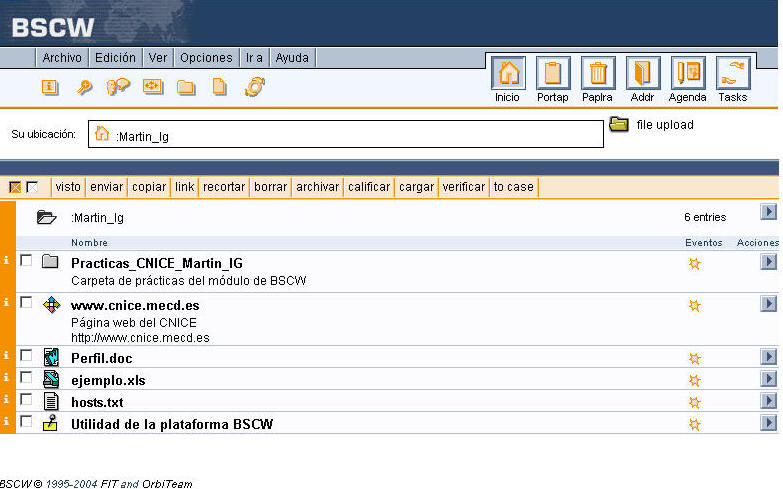Open the actions menu arrow for :Martin_lg folder
The width and height of the screenshot is (783, 489).
tap(767, 212)
